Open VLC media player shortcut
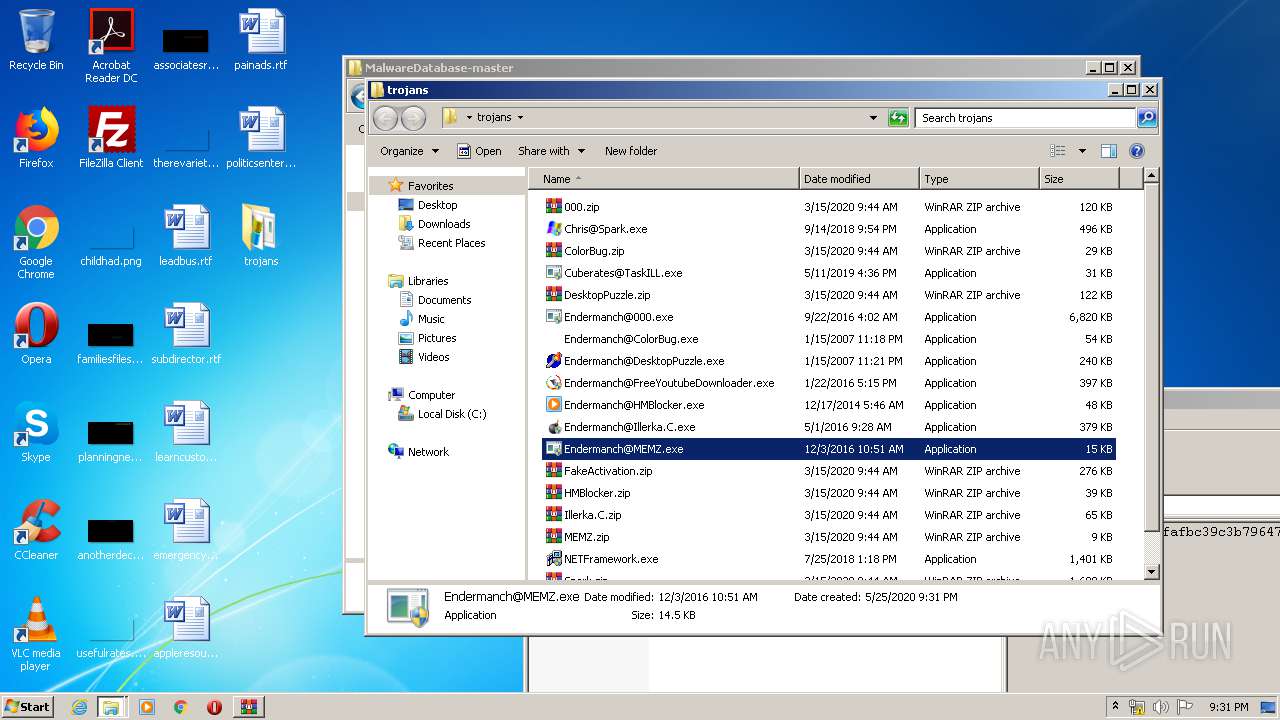 pos(36,634)
